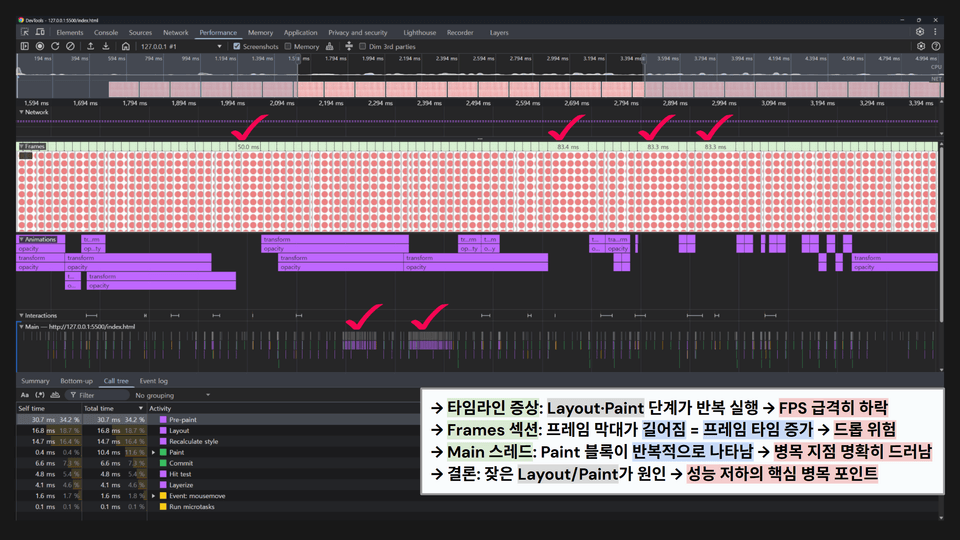Toggle the device toolbar icon
This screenshot has width=960, height=540.
tap(40, 32)
